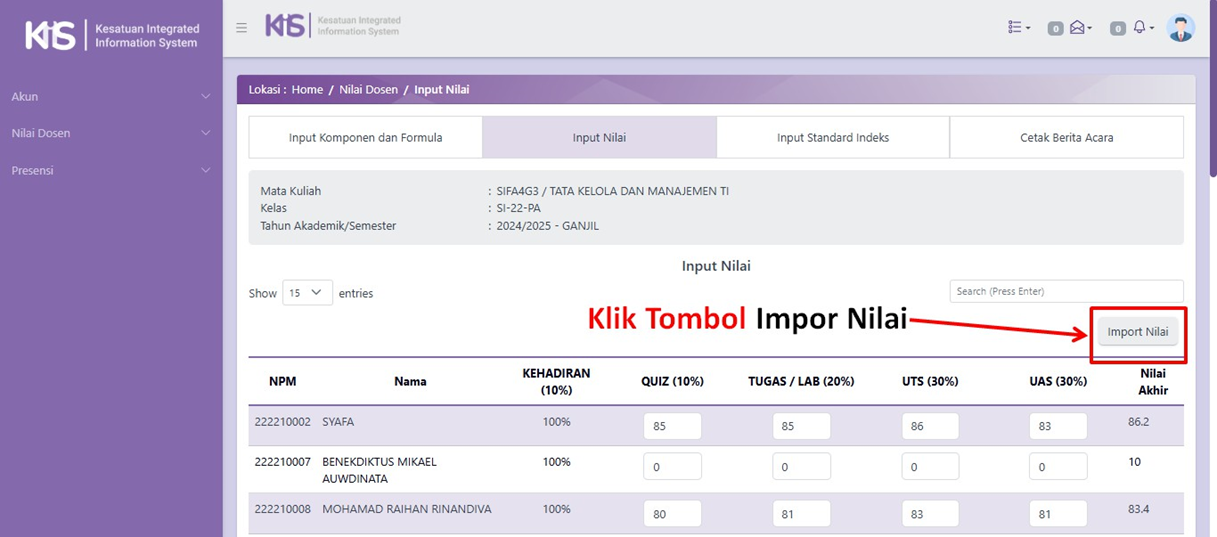Click the QUIZ score field for SYAFA
Viewport: 1217px width, 537px height.
[672, 426]
